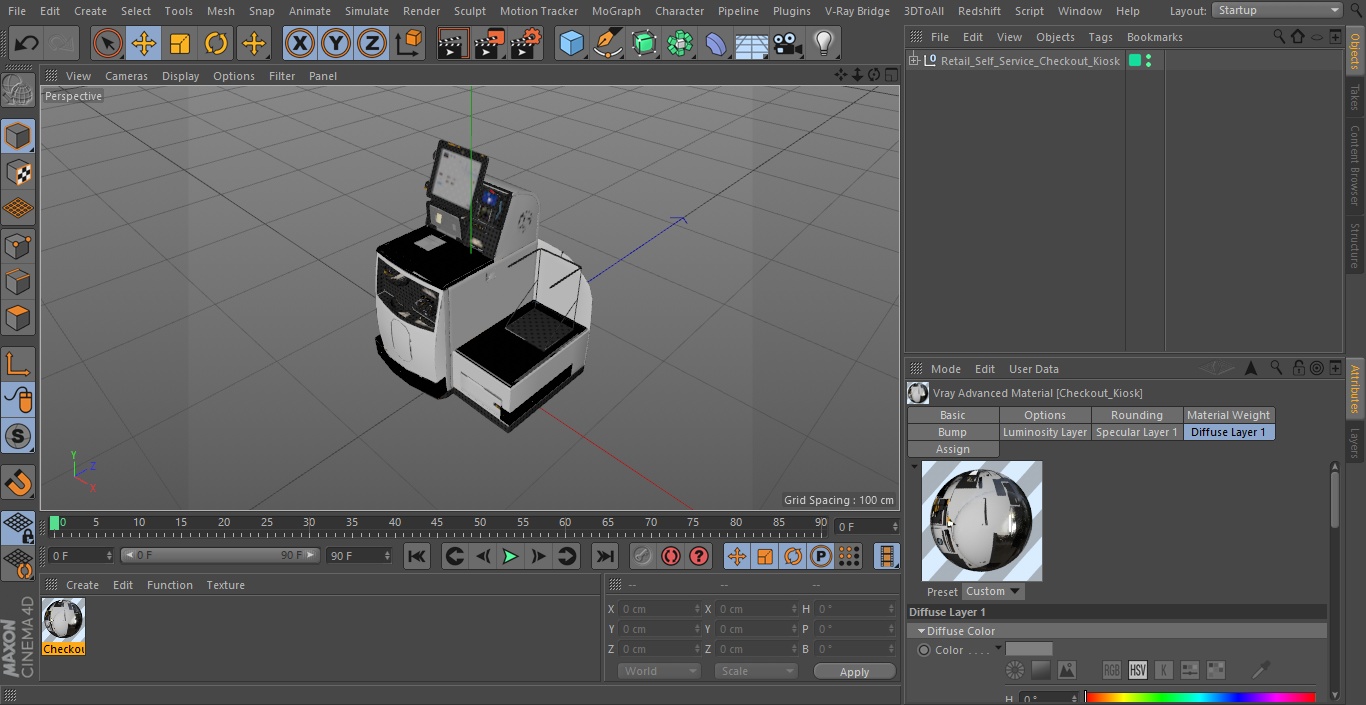Toggle Y axis lock
1366x705 pixels.
tap(336, 43)
